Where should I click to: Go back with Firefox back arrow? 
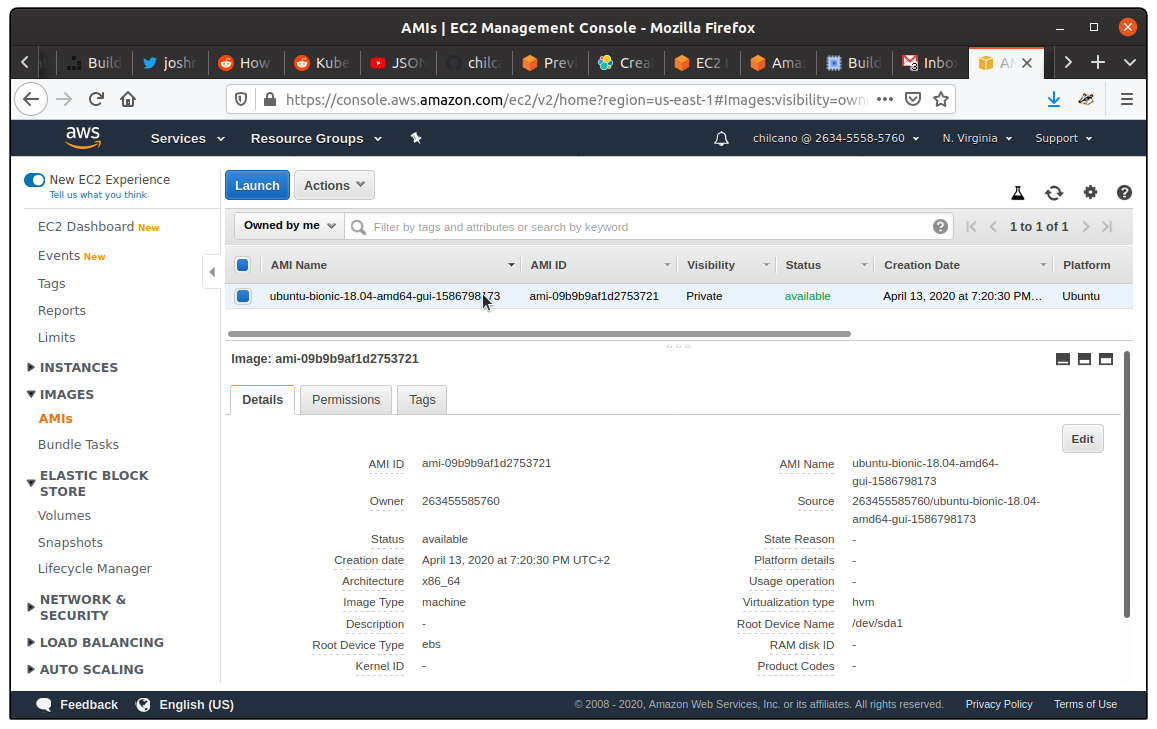(x=31, y=100)
